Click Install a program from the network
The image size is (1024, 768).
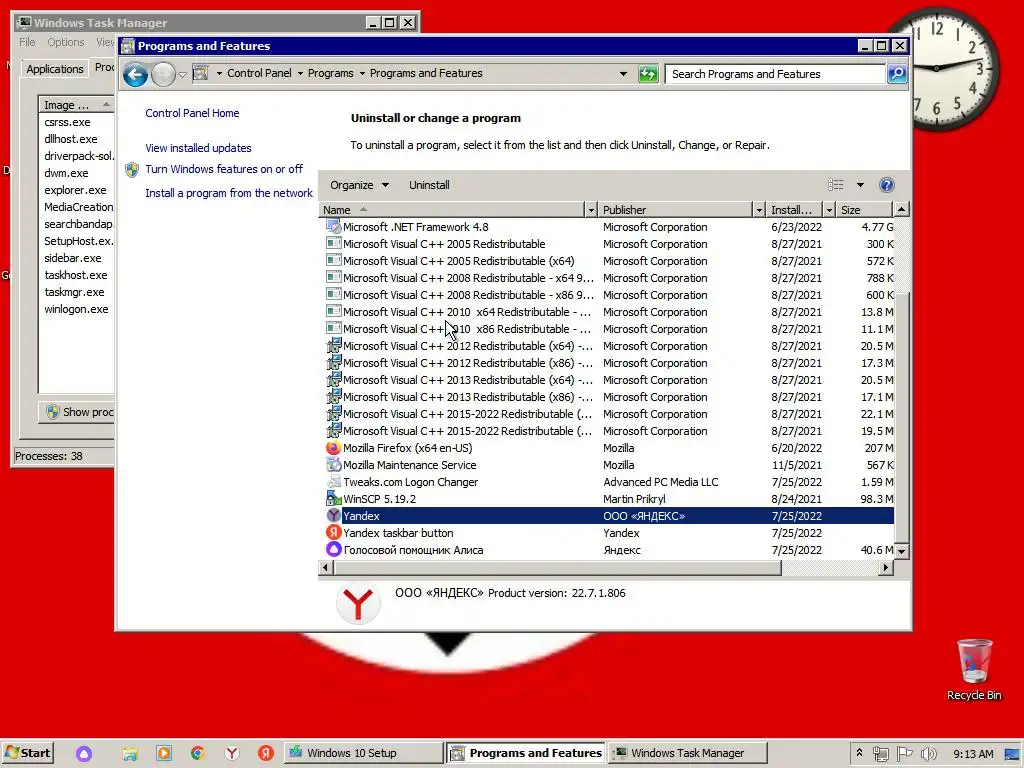tap(229, 193)
